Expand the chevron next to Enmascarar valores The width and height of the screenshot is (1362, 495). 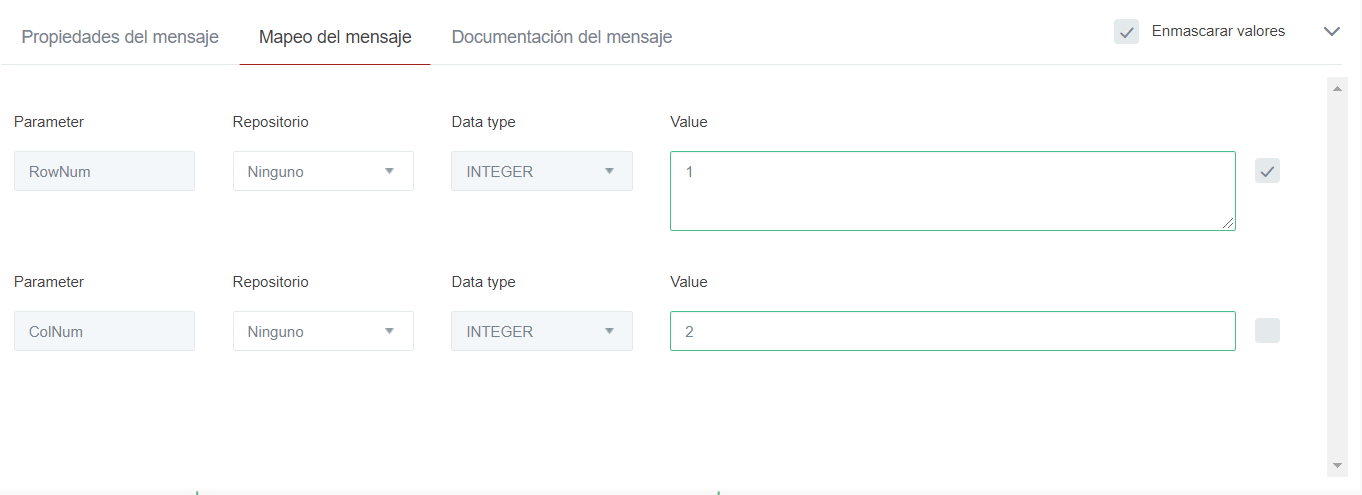tap(1331, 31)
